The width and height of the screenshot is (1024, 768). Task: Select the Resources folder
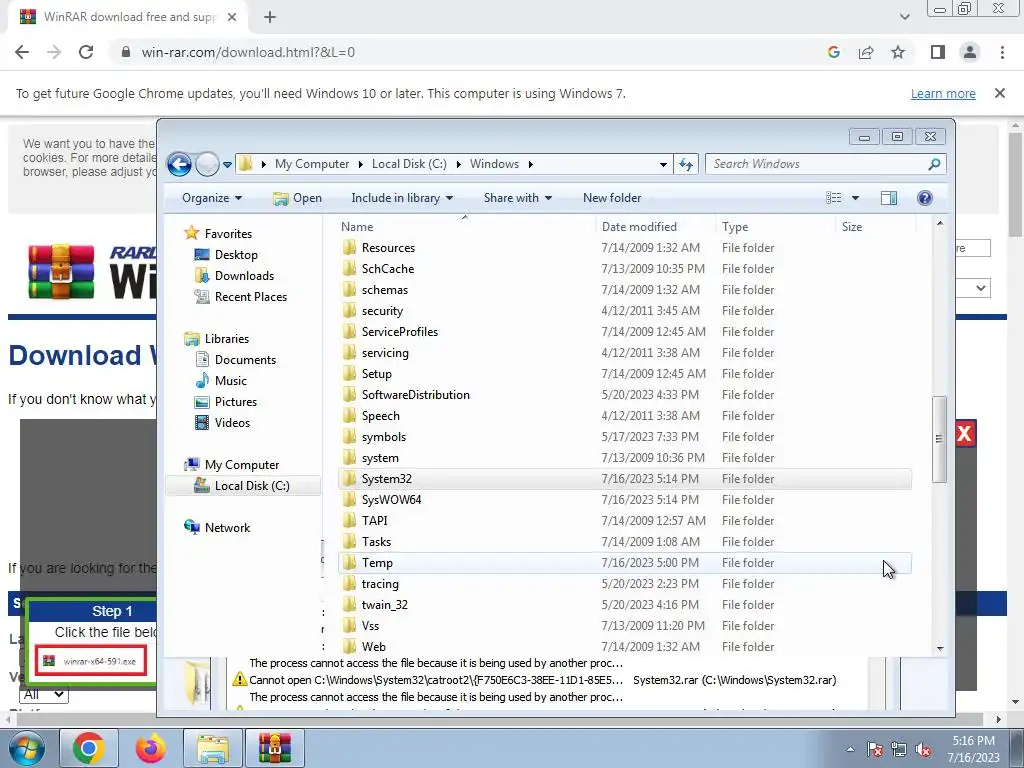point(625,248)
